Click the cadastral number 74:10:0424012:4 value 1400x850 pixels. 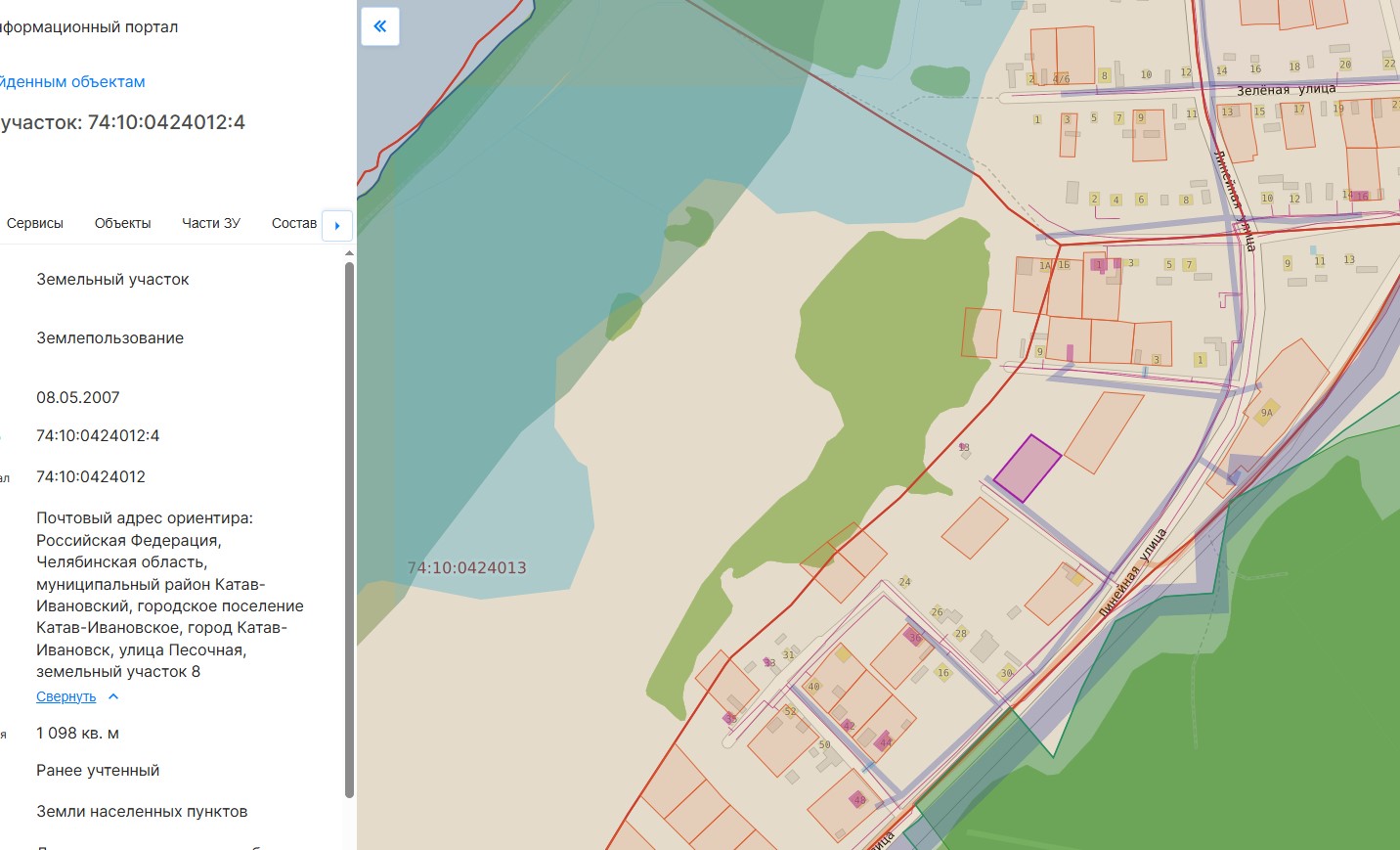coord(98,436)
